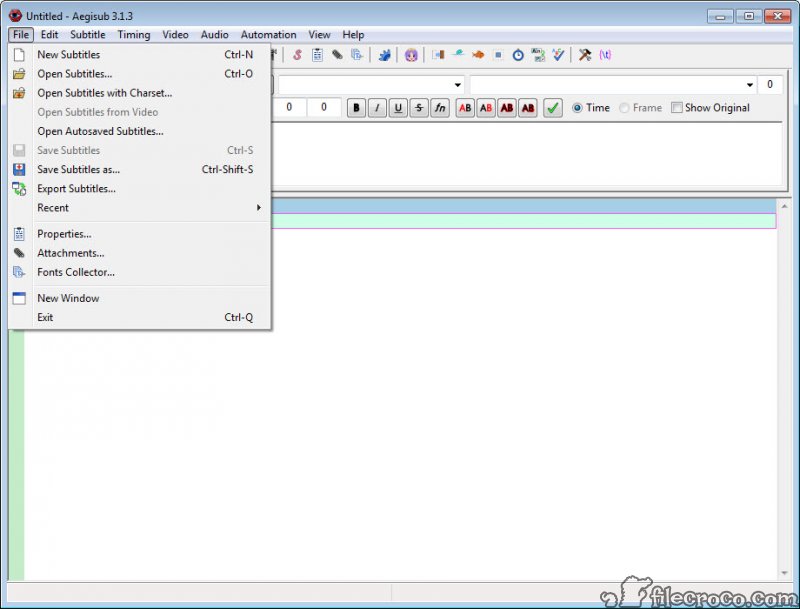
Task: Open Properties... from the File menu
Action: coord(139,234)
